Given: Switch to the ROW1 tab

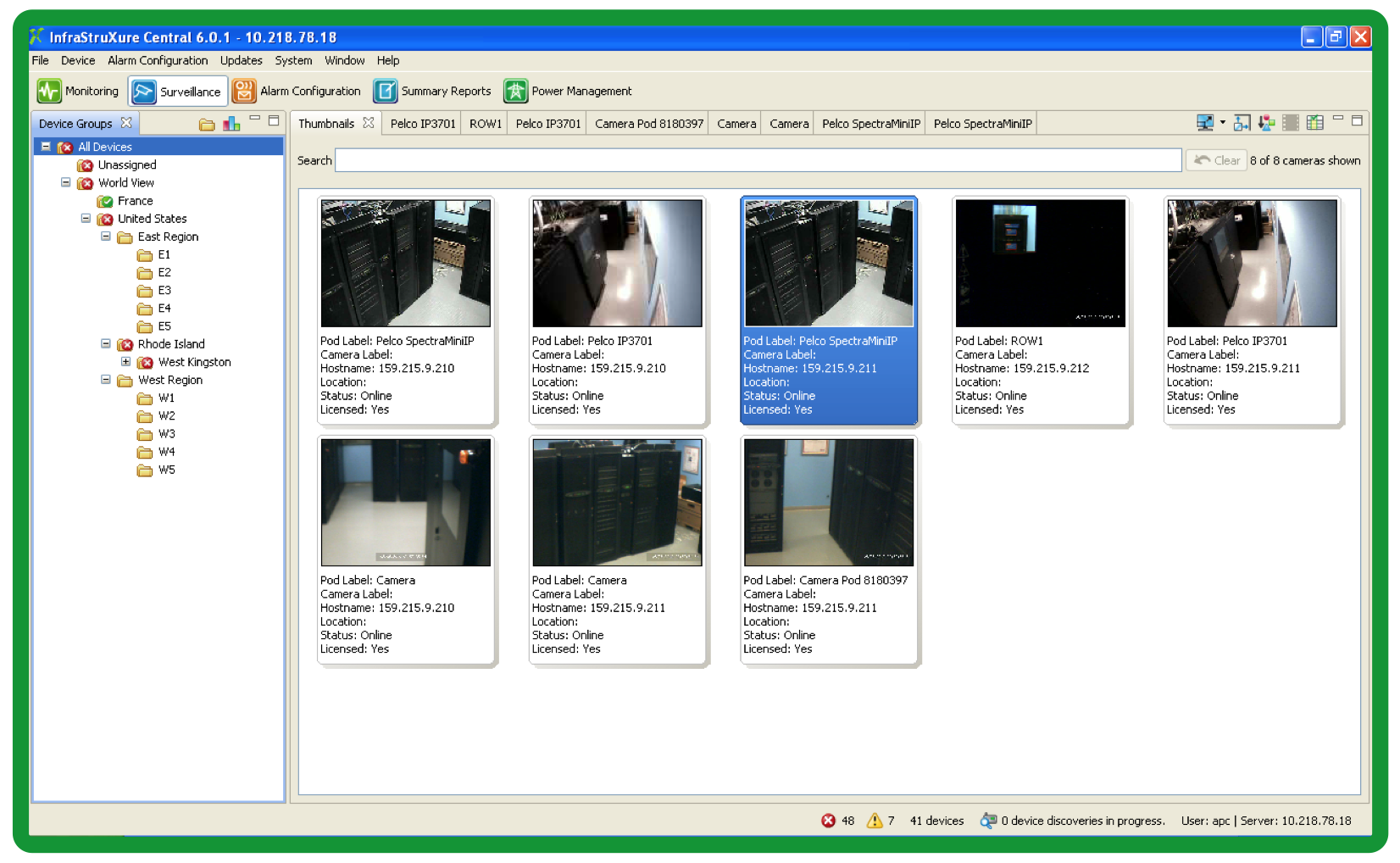Looking at the screenshot, I should [486, 124].
